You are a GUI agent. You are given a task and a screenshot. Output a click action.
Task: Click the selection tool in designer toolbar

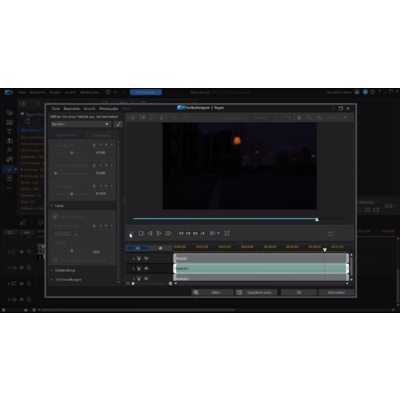coord(133,117)
